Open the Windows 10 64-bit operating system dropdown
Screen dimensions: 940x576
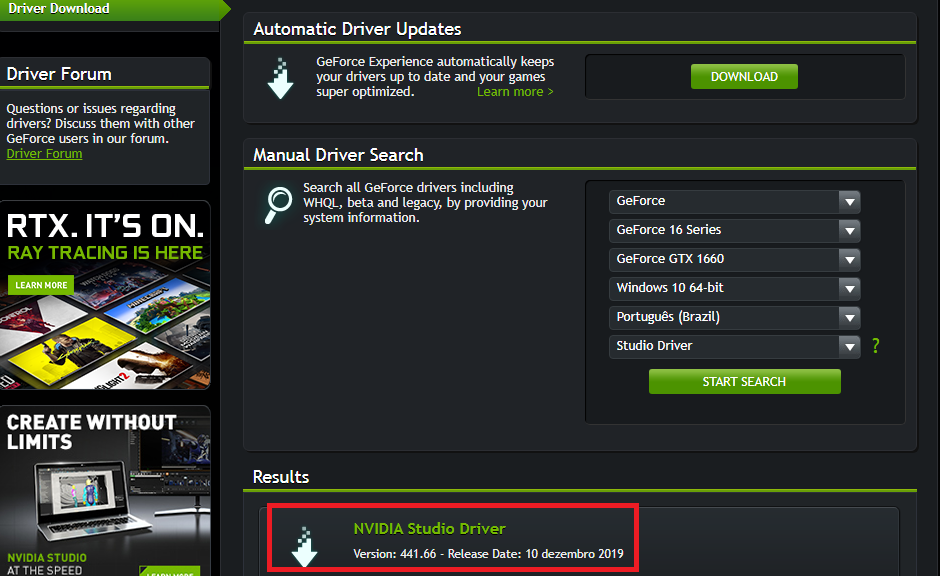pos(734,288)
